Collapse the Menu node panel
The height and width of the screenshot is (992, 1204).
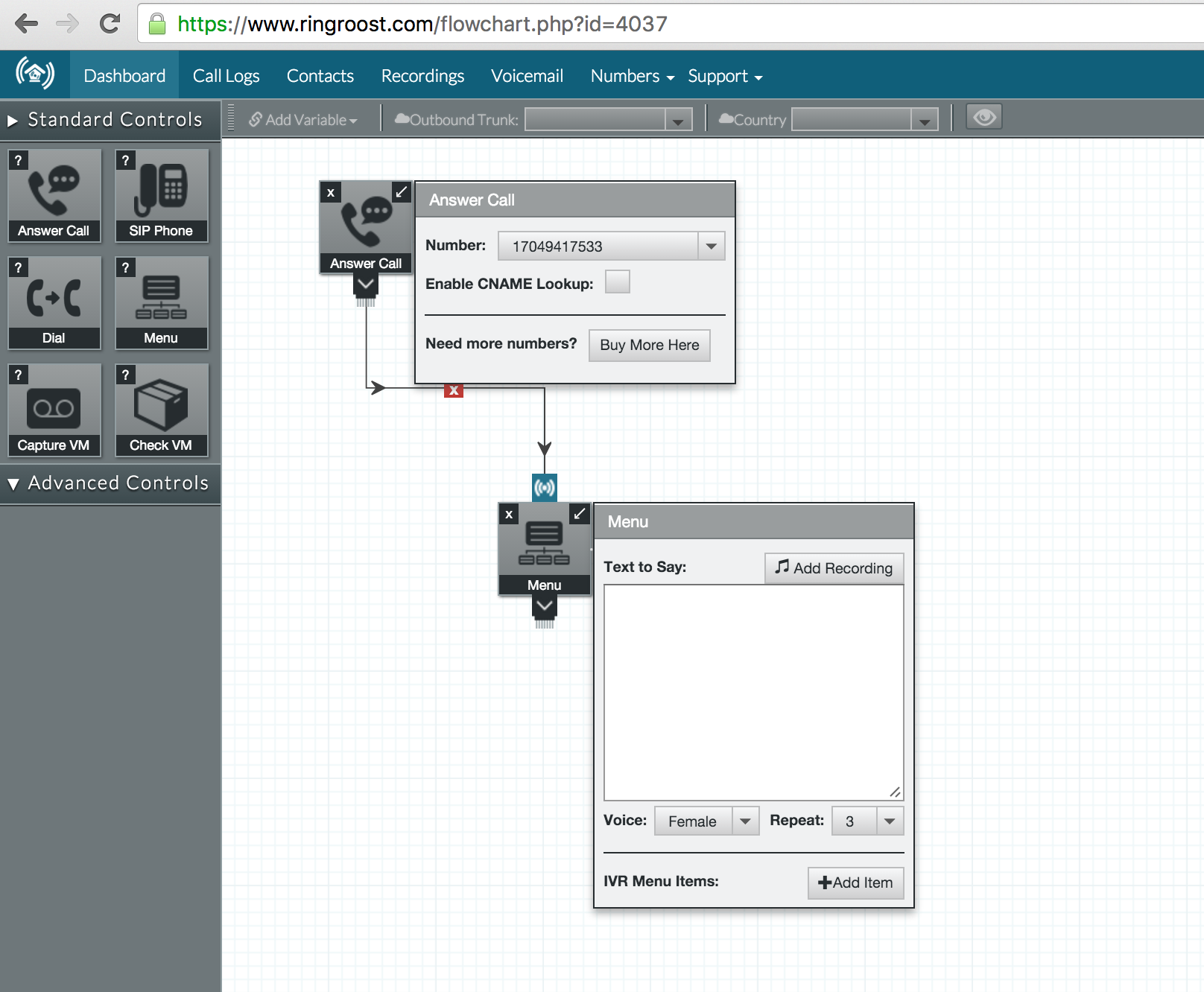tap(580, 514)
